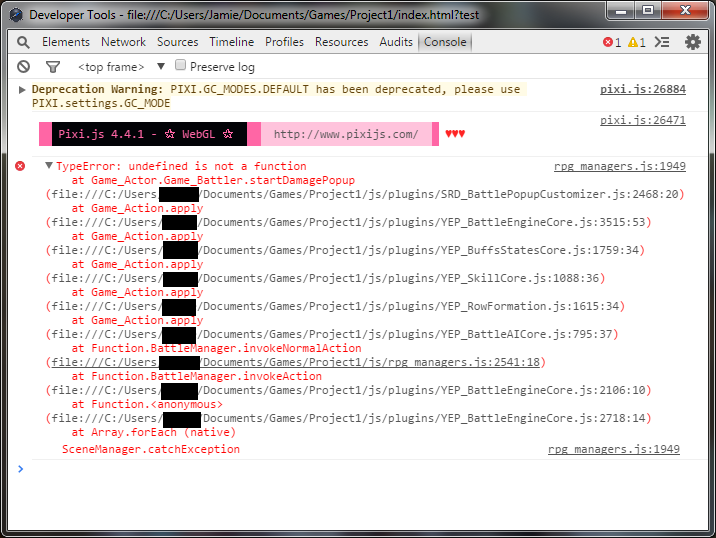
Task: Click the three red hearts
Action: pyautogui.click(x=455, y=134)
